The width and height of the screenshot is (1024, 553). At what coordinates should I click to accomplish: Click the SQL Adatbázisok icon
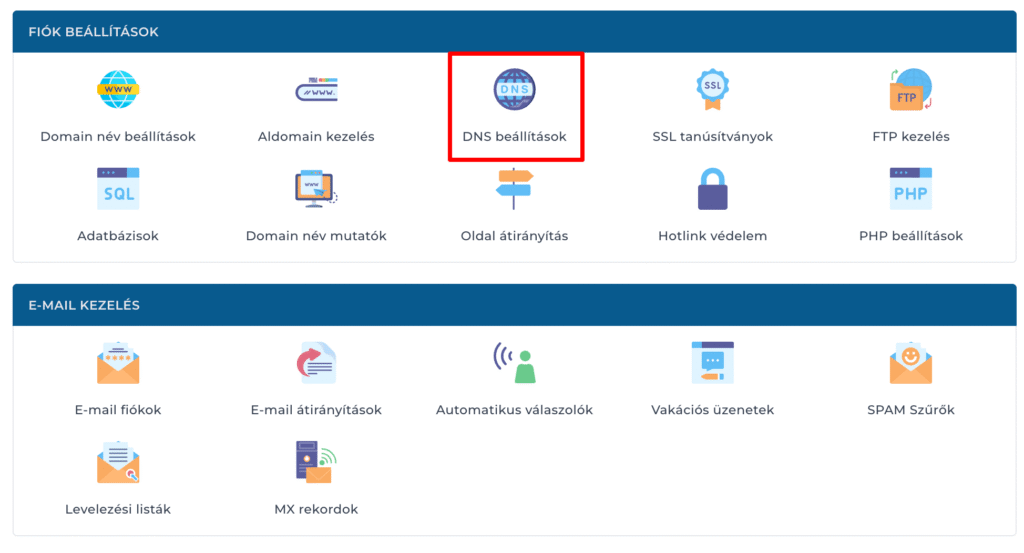click(x=118, y=189)
